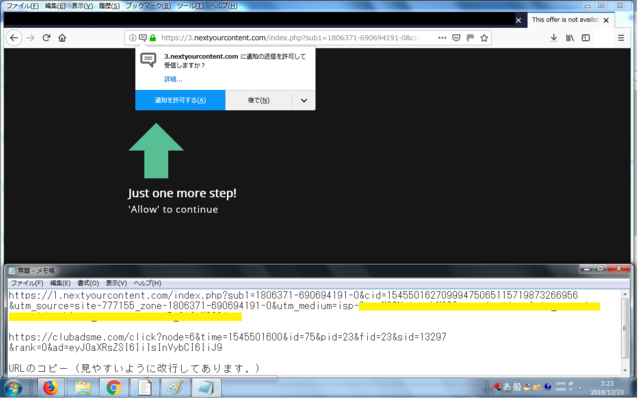Open Notepad 書式(O) menu
Screen dimensions: 640x398
tap(88, 283)
